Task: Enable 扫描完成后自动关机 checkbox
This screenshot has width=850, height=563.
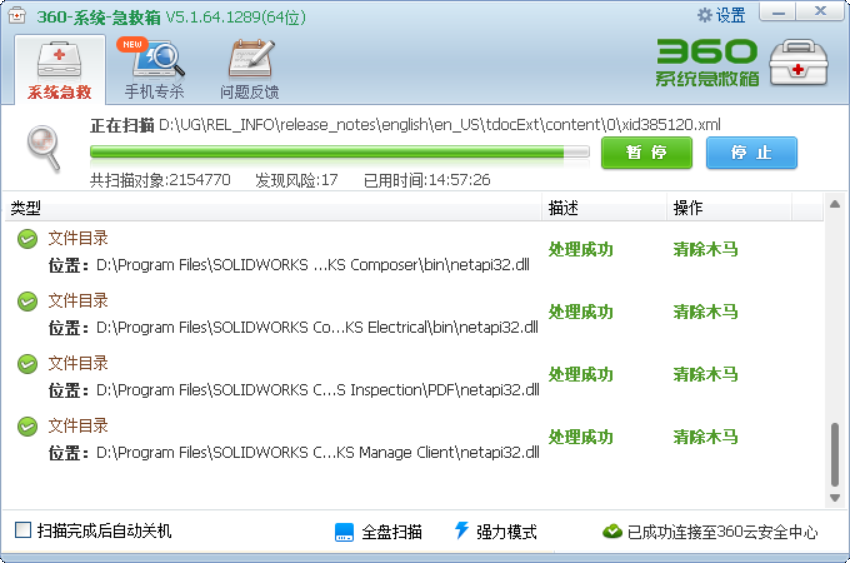Action: click(x=23, y=530)
